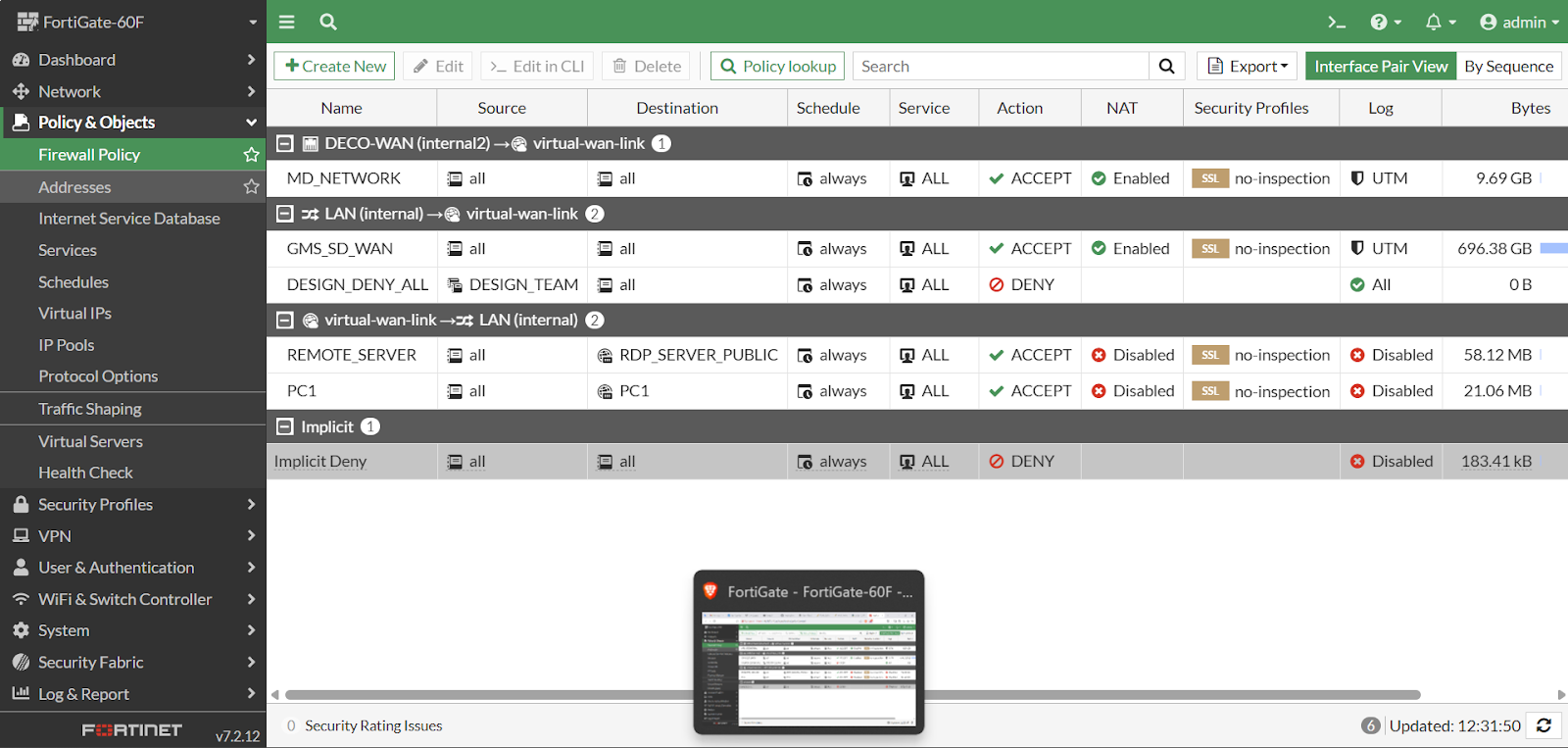Viewport: 1568px width, 748px height.
Task: Focus the policy Search field
Action: [1001, 66]
